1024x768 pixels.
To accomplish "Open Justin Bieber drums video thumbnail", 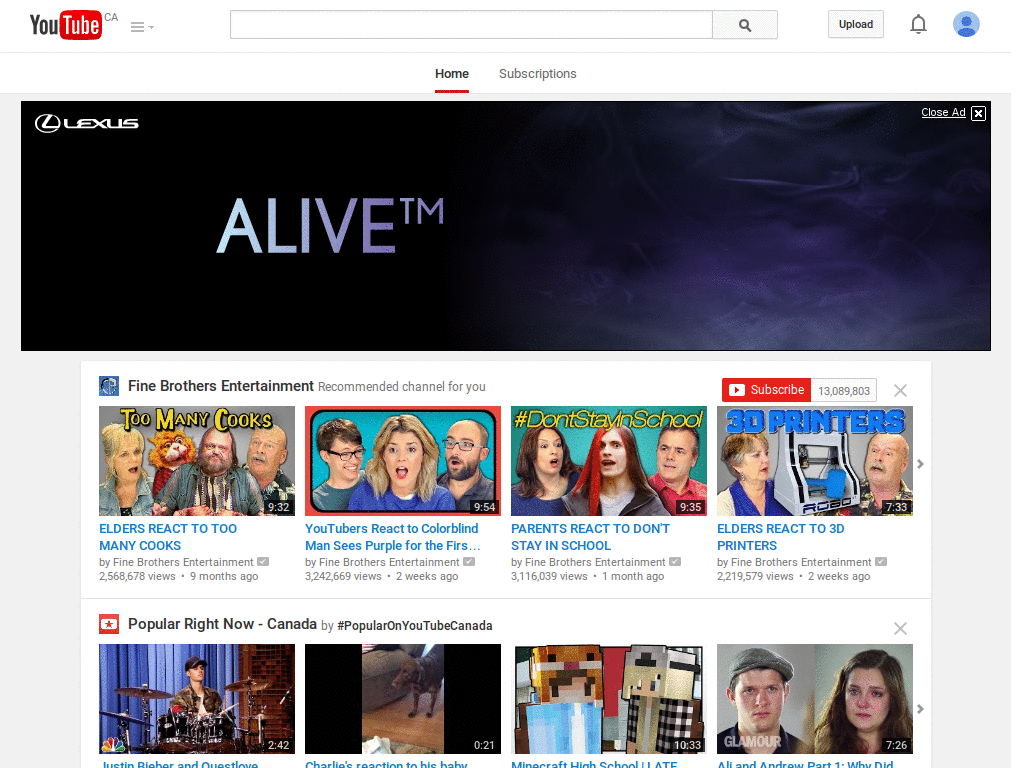I will coord(197,699).
